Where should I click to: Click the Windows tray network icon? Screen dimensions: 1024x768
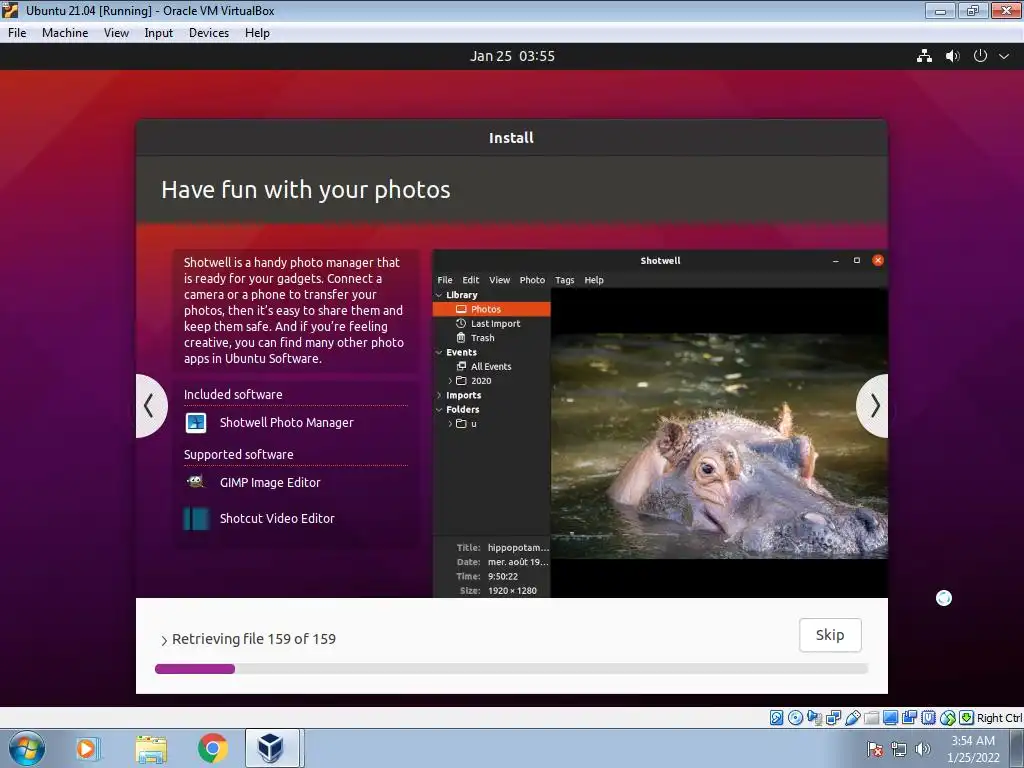point(899,749)
